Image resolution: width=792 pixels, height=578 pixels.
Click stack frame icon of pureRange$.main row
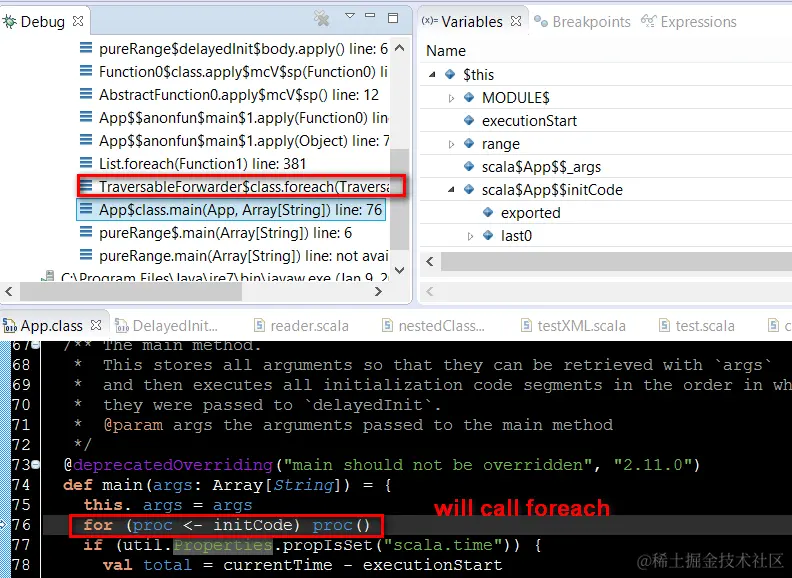coord(86,232)
